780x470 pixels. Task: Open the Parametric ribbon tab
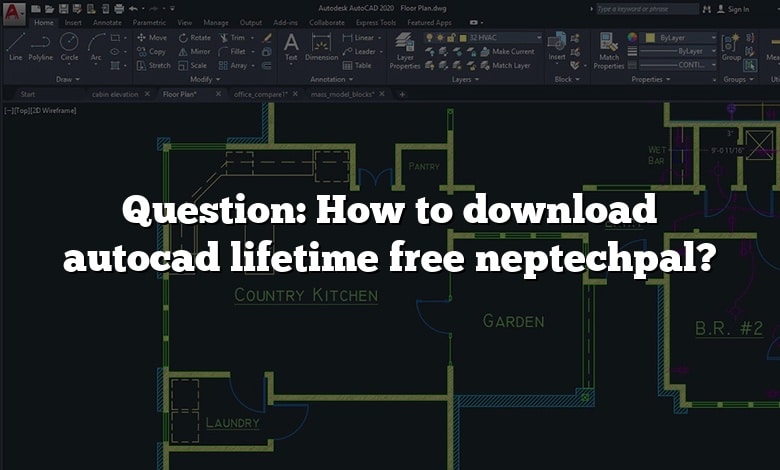click(149, 22)
